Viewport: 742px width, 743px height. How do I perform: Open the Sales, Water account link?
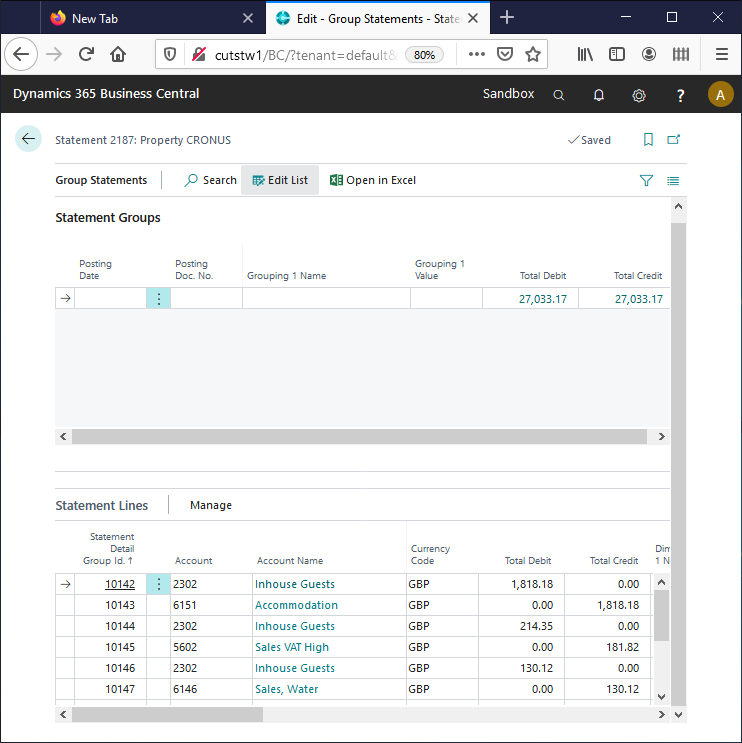coord(287,689)
